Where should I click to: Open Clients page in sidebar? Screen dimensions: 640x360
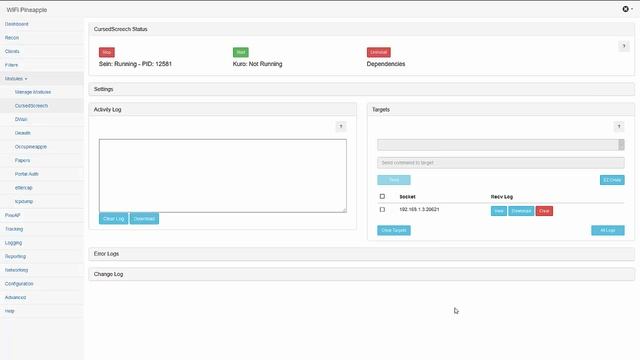(12, 51)
